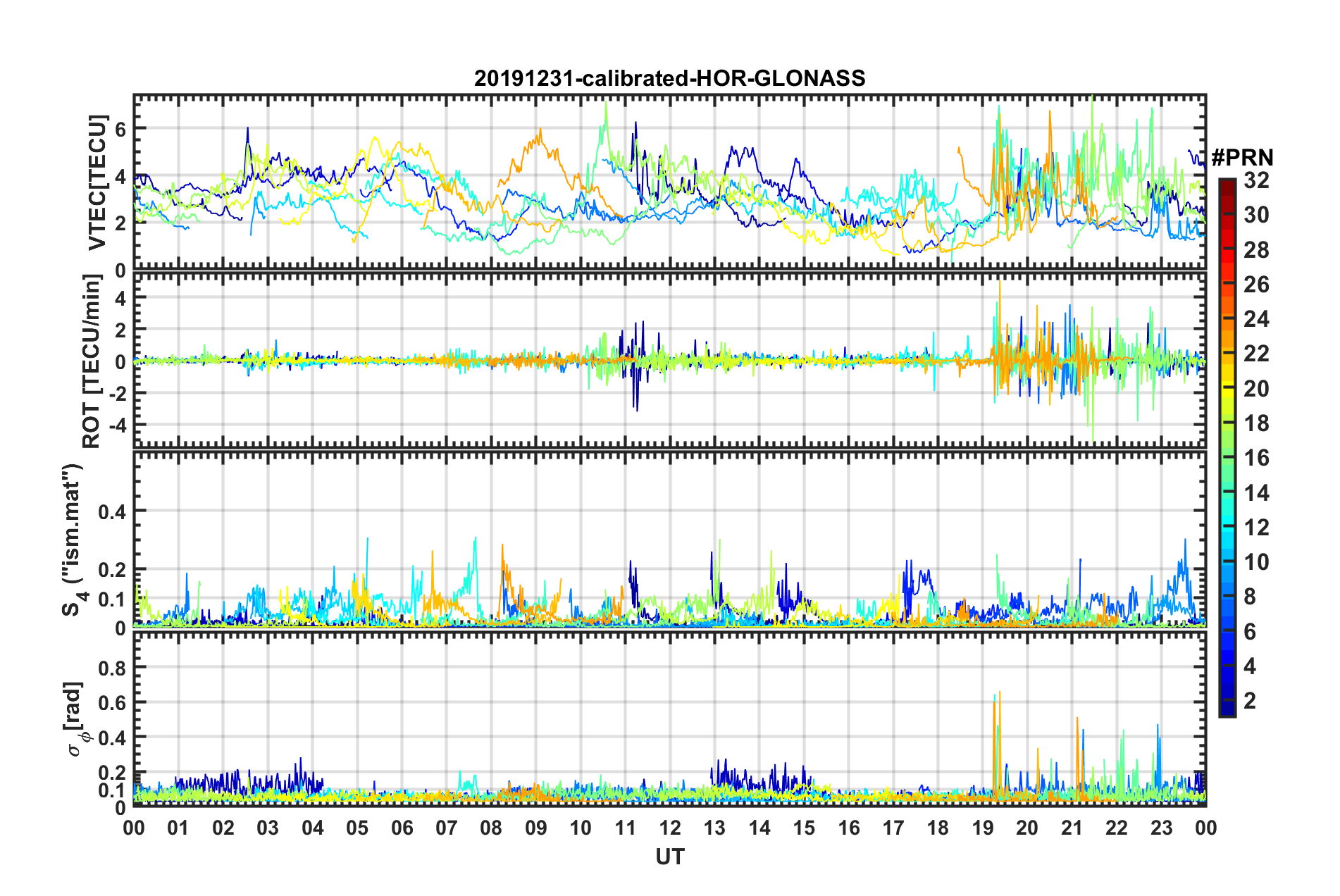The height and width of the screenshot is (896, 1340).
Task: Click the 19 hour tick label
Action: coord(983,828)
